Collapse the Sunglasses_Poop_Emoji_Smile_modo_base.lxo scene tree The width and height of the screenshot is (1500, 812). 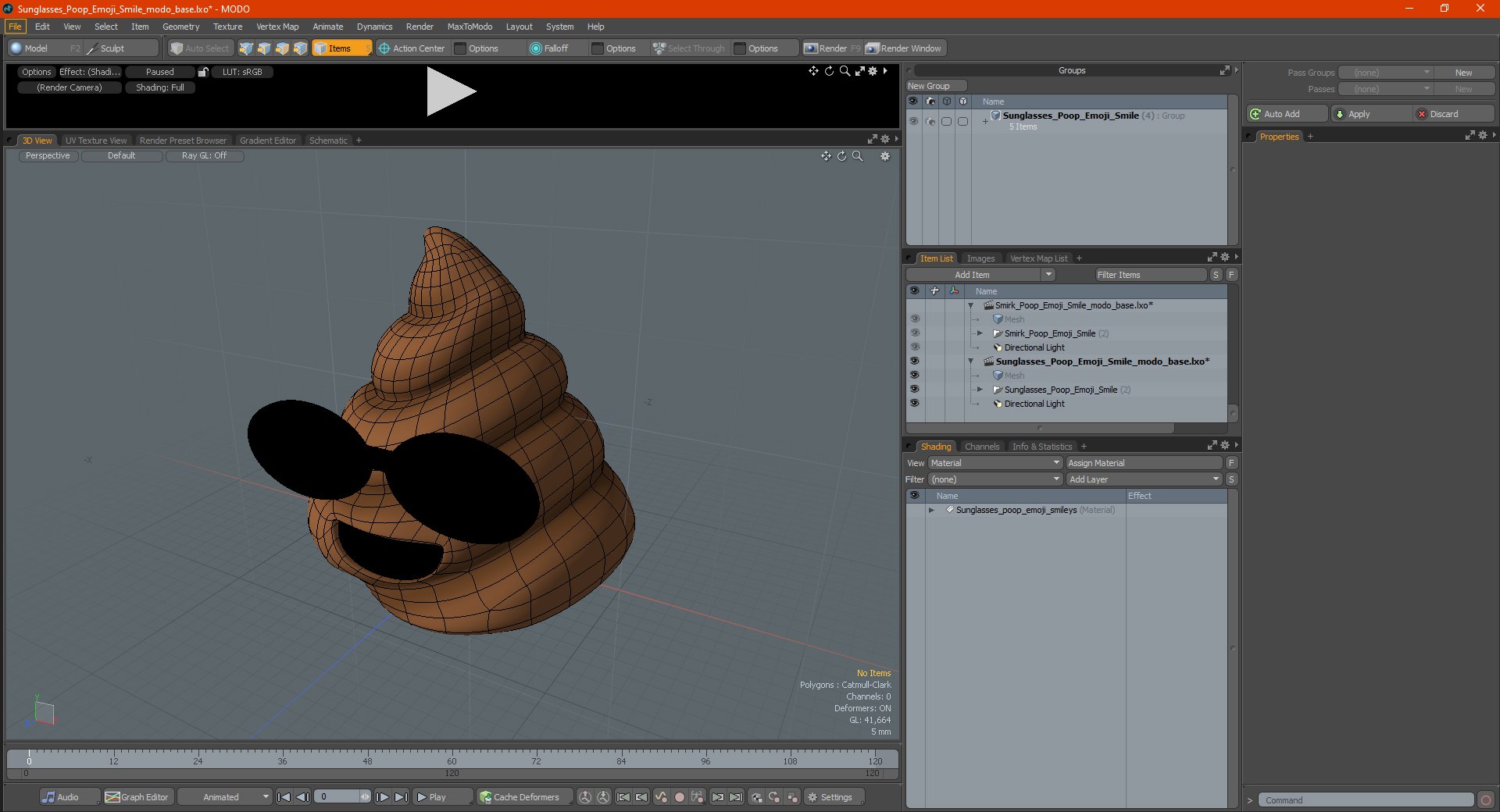tap(970, 361)
